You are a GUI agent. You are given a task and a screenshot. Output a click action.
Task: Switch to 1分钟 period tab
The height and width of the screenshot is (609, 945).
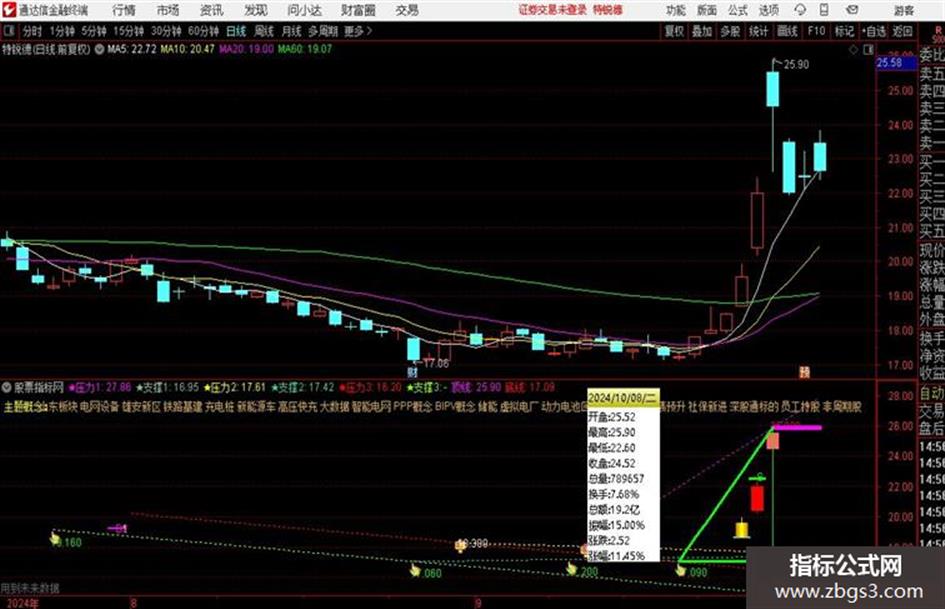(x=62, y=31)
